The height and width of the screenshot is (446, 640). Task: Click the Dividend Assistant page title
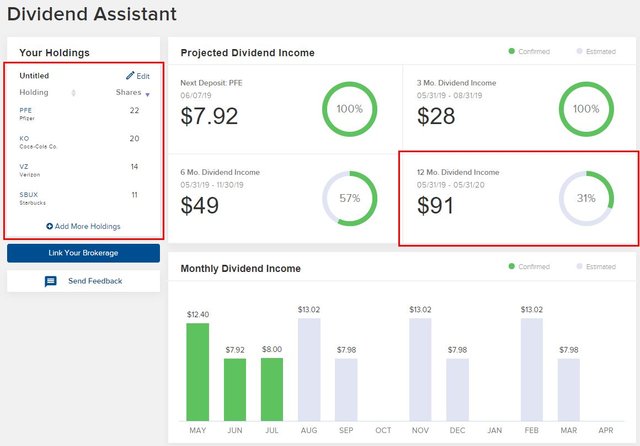(92, 14)
